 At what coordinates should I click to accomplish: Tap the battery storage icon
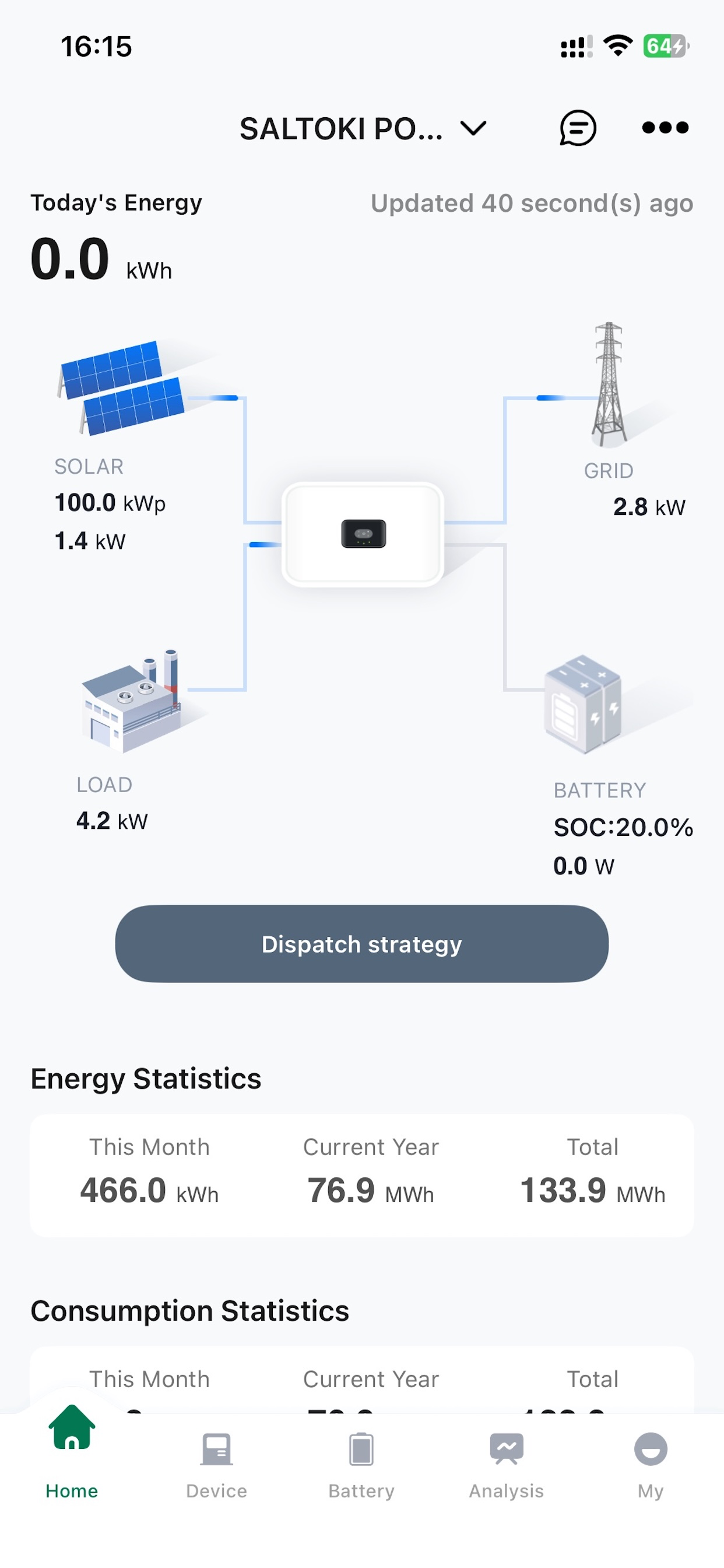[x=584, y=706]
